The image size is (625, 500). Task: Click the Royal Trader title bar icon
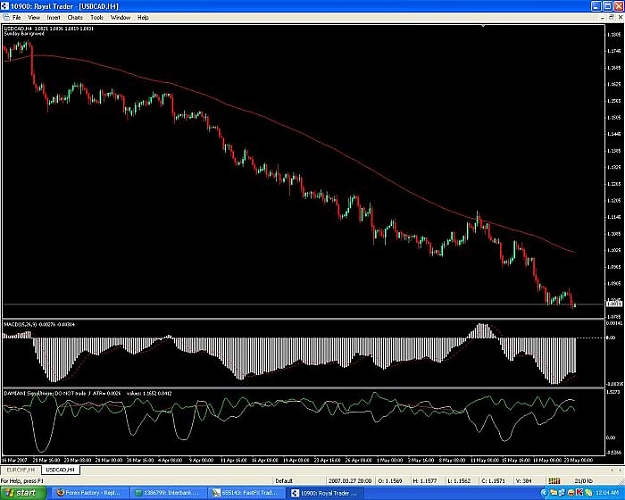tap(5, 6)
